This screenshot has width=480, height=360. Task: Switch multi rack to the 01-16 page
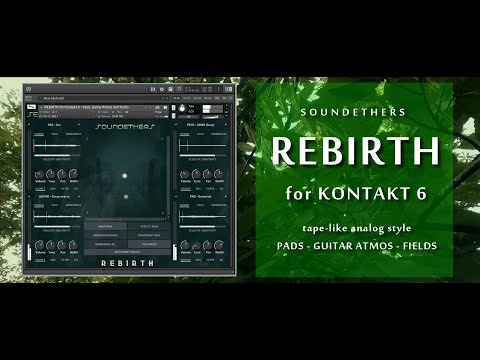coord(176,98)
